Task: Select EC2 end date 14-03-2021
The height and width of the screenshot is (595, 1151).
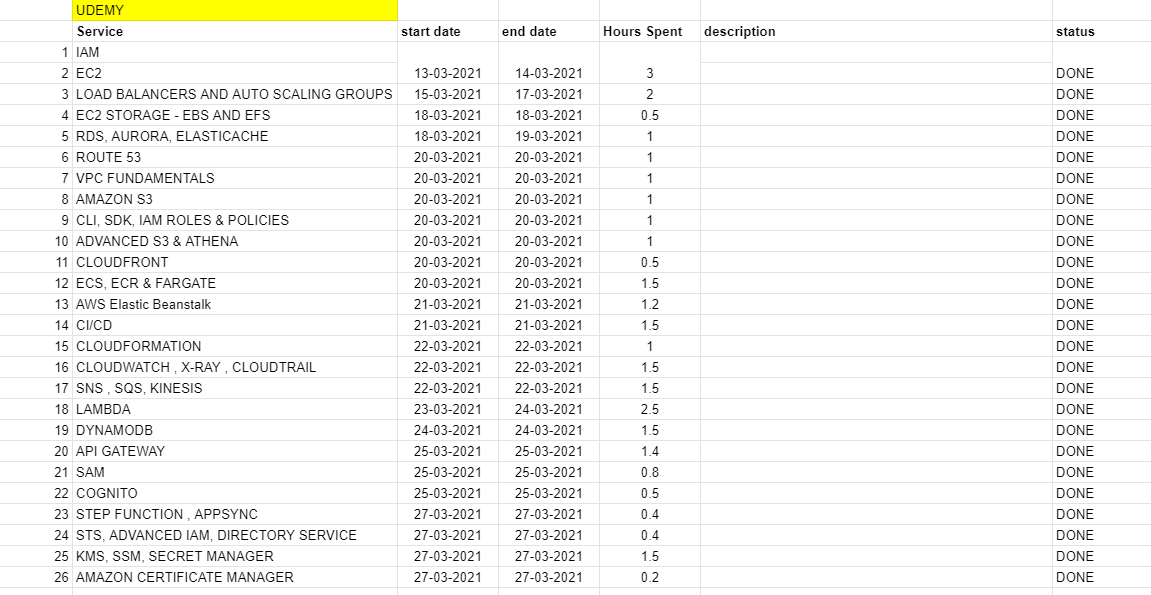Action: pos(549,73)
